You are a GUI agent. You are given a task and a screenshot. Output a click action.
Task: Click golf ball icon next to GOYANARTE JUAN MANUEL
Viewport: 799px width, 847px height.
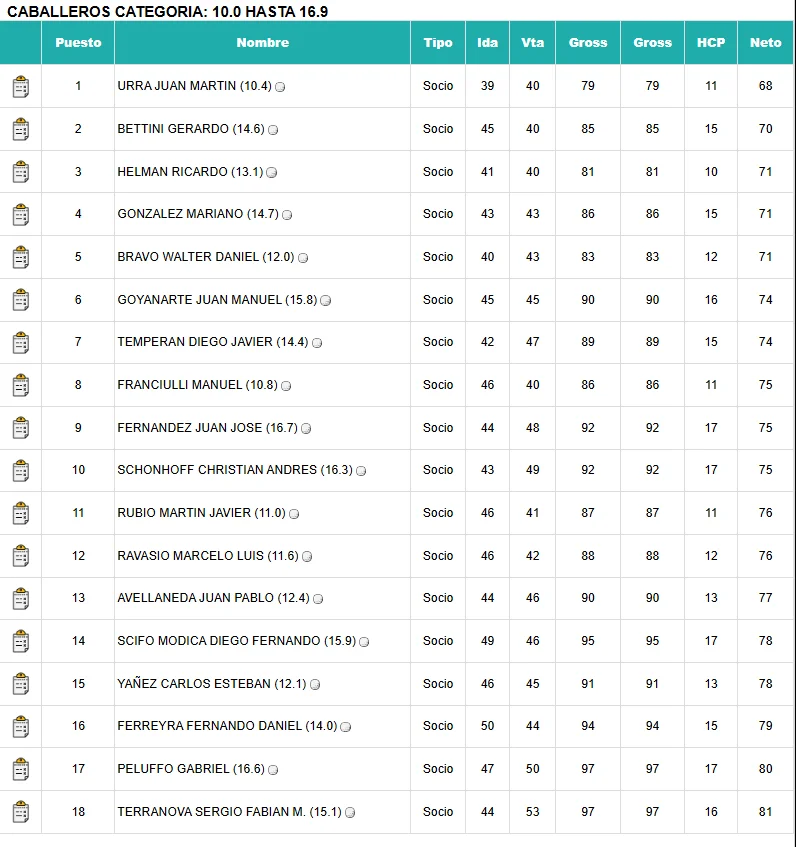(325, 300)
